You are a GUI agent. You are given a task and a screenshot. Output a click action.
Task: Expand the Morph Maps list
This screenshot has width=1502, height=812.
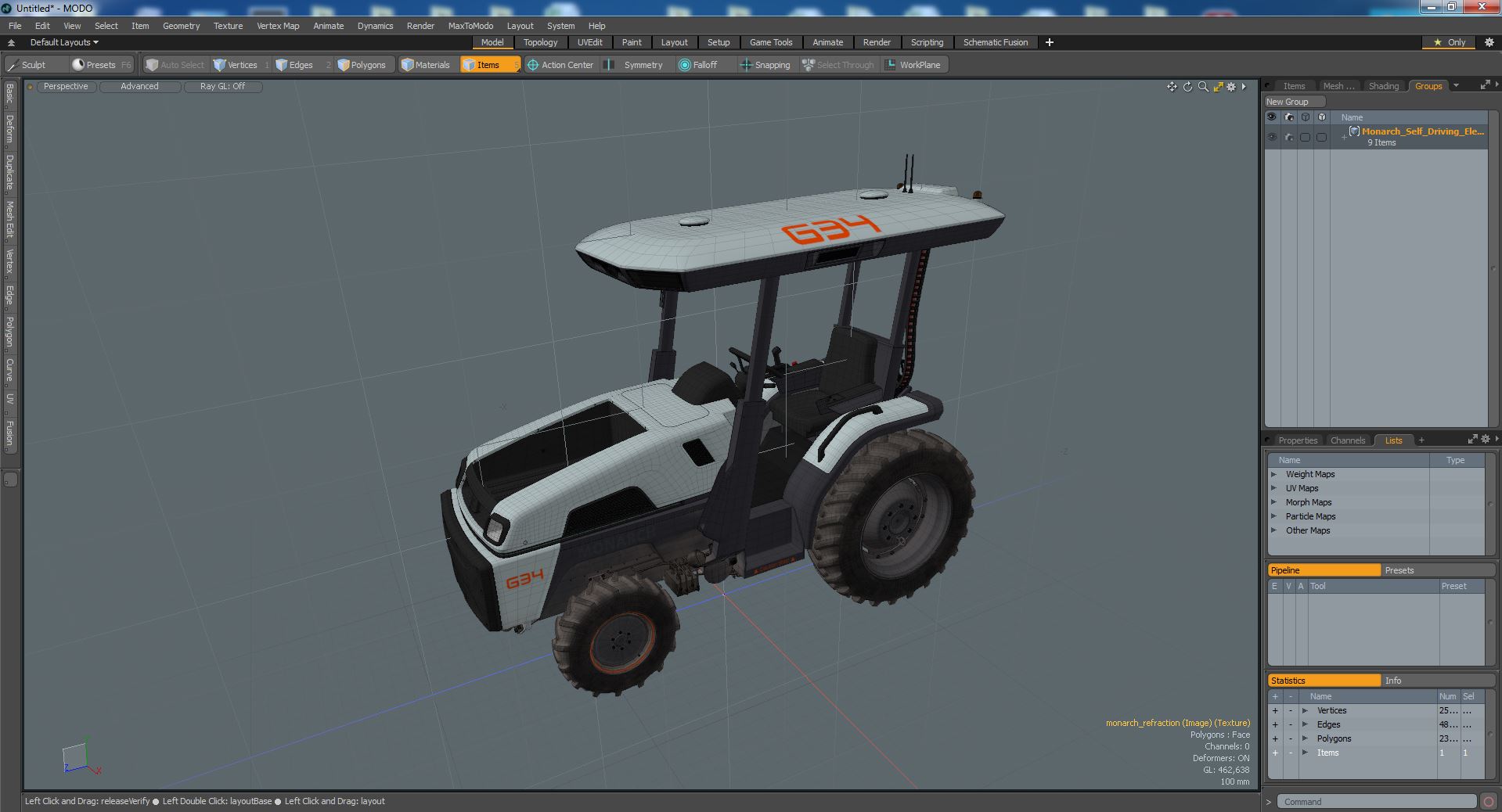point(1273,503)
